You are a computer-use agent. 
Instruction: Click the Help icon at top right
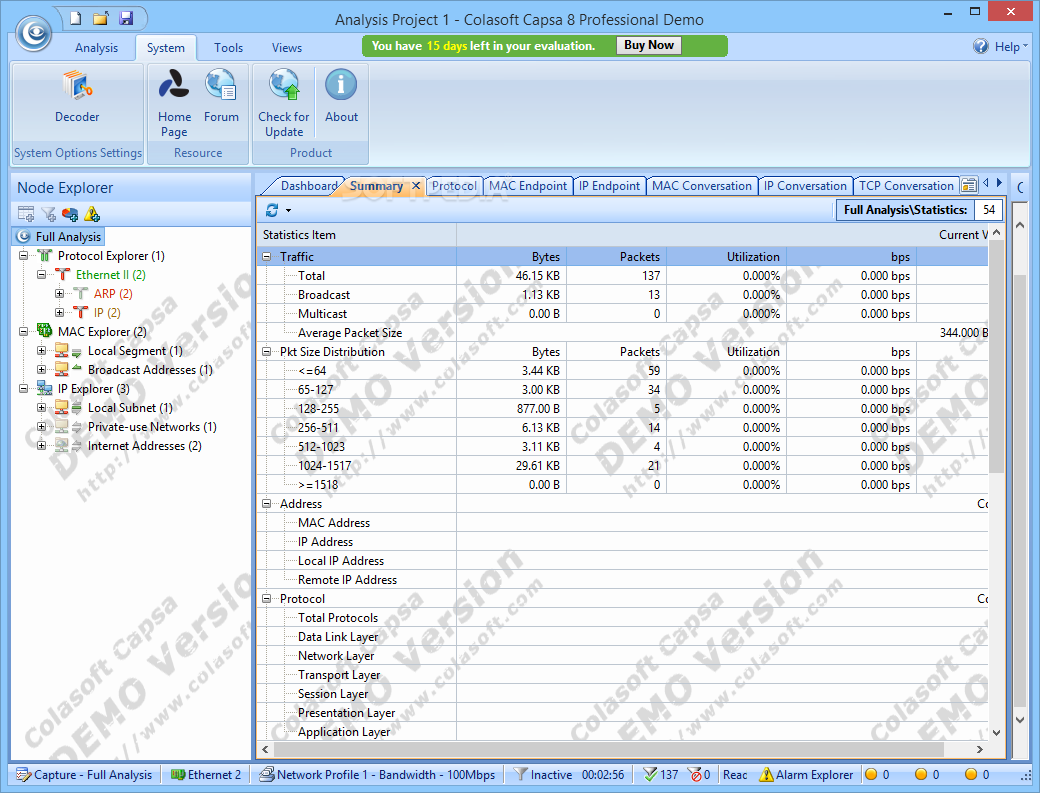click(980, 46)
